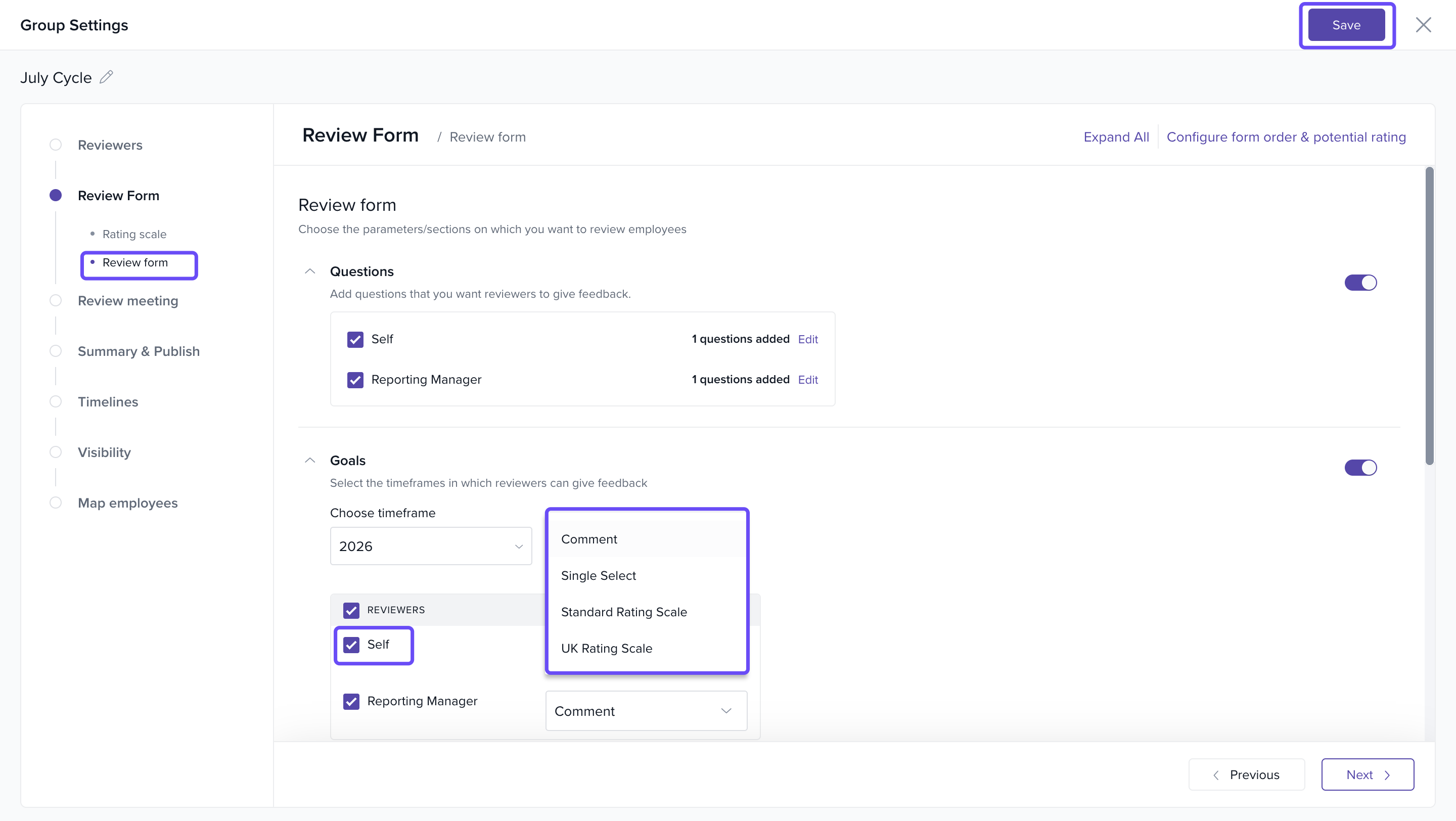Click the Review meeting step circle icon
The image size is (1456, 821).
[x=56, y=301]
